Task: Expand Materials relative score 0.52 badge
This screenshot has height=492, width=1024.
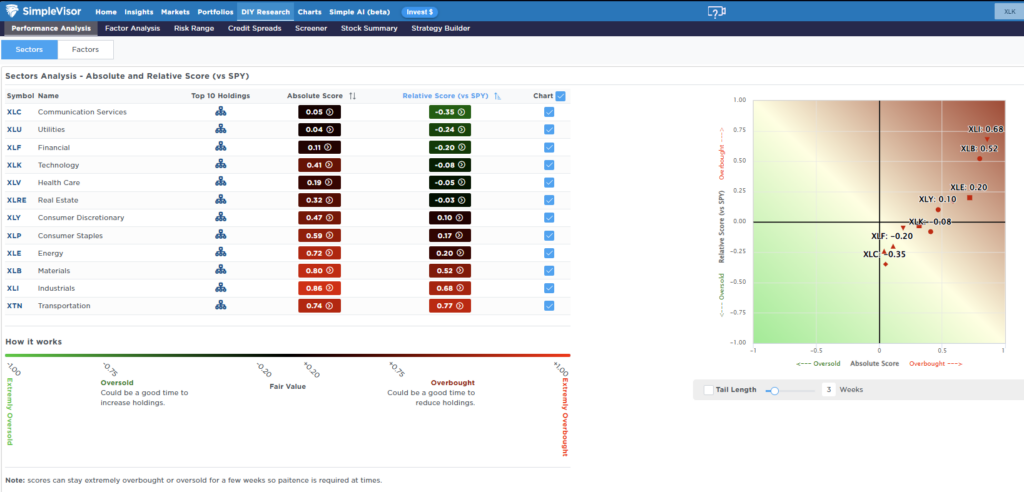Action: pyautogui.click(x=449, y=270)
